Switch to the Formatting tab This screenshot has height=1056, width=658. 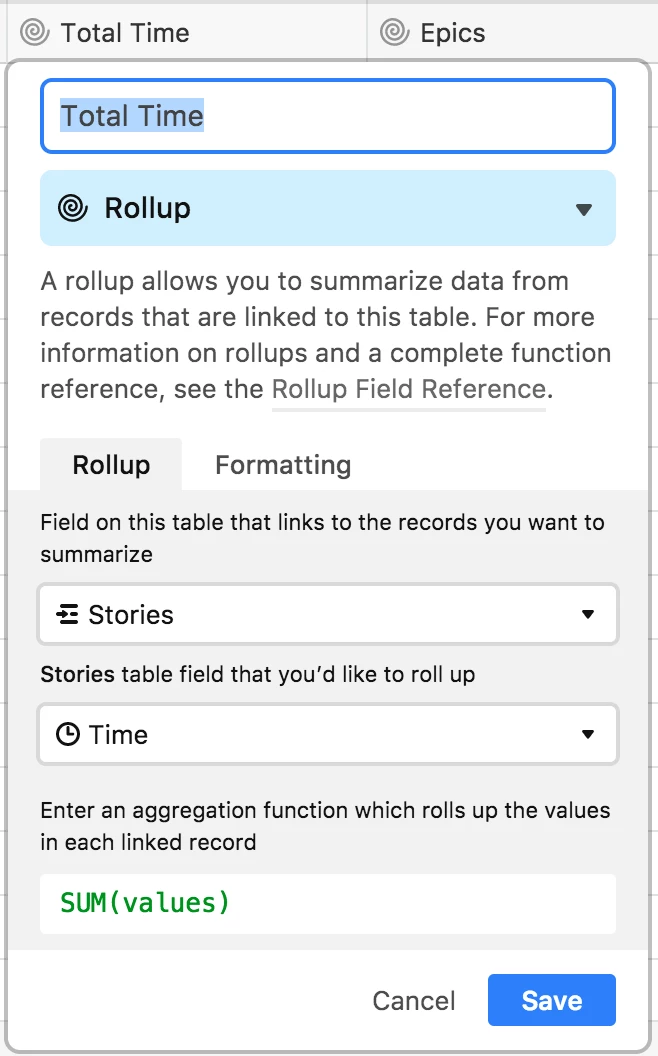tap(283, 465)
